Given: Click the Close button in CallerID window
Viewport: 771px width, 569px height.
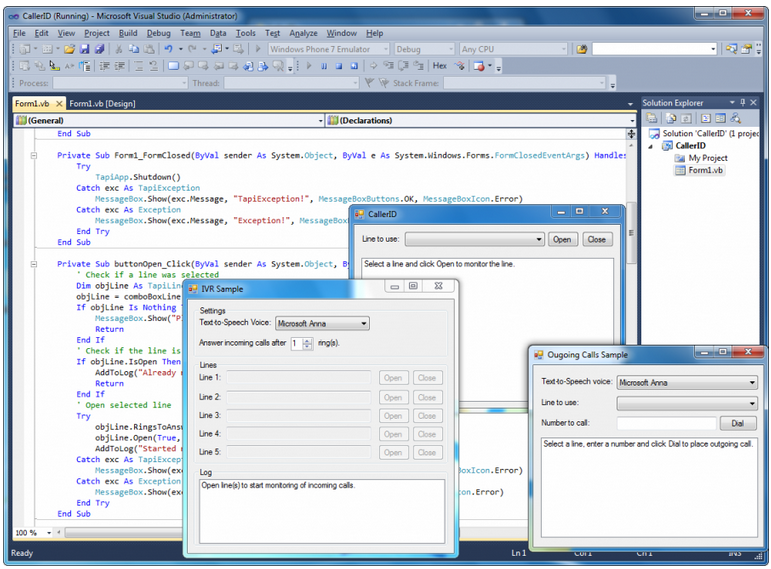Looking at the screenshot, I should coord(597,240).
